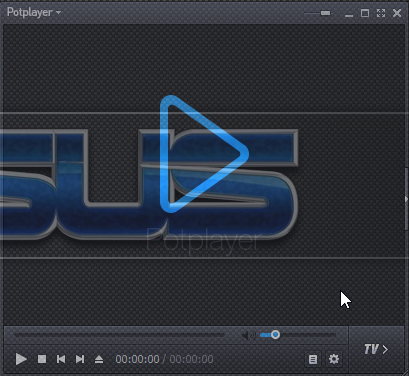Close the Potplayer window
The image size is (409, 376).
pyautogui.click(x=397, y=13)
